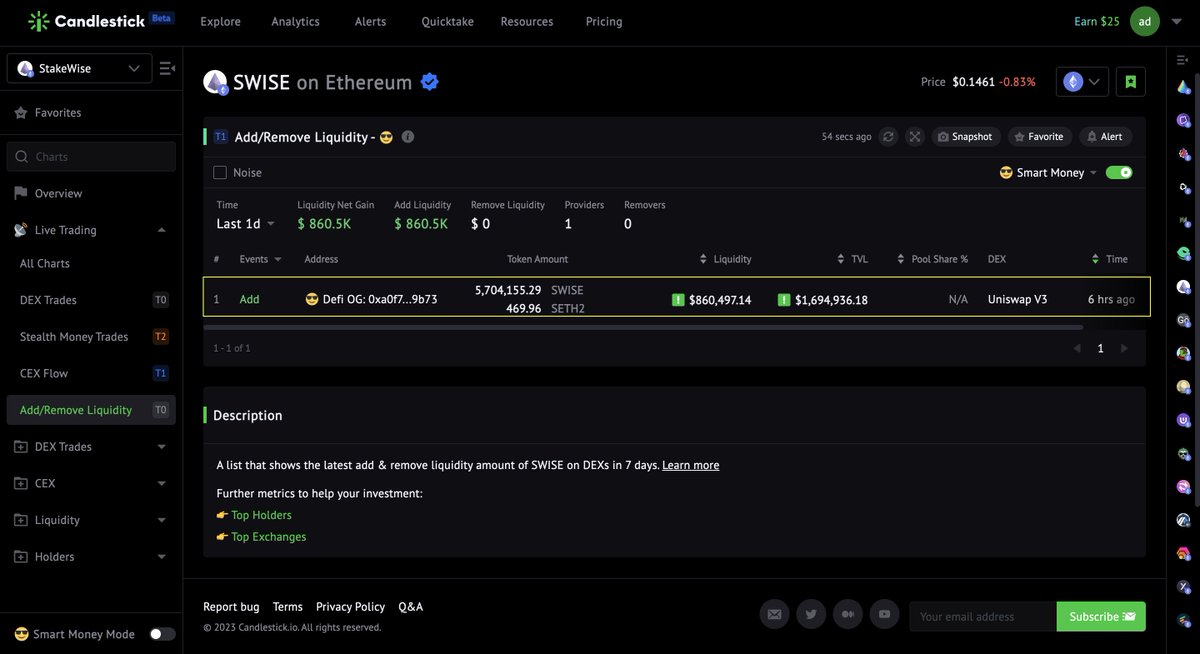Open the YouTube icon in footer
Image resolution: width=1200 pixels, height=654 pixels.
coord(884,614)
